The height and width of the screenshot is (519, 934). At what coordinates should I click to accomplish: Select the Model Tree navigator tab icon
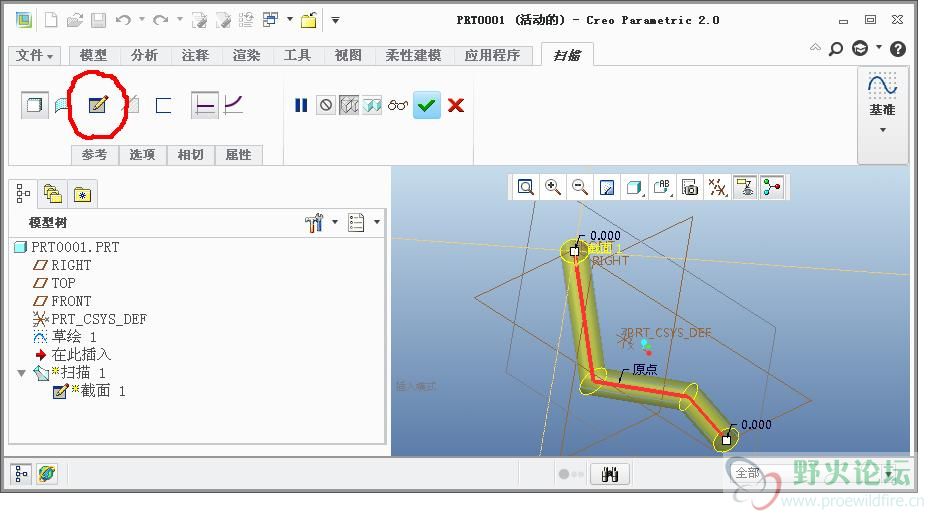(x=23, y=194)
